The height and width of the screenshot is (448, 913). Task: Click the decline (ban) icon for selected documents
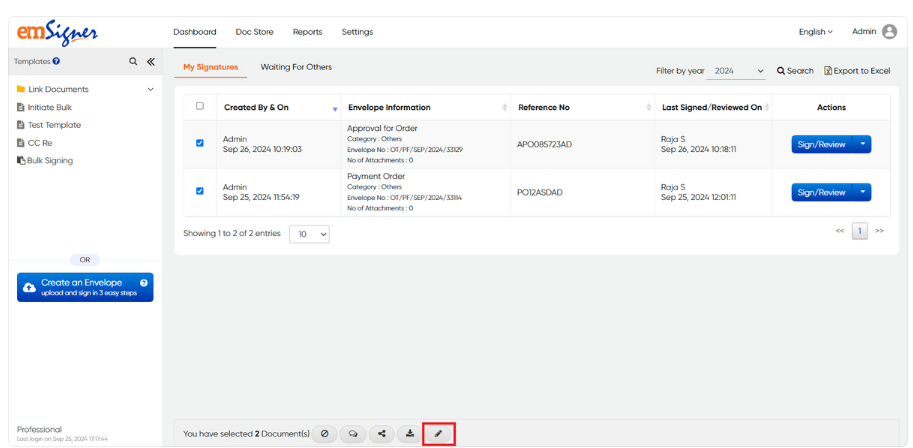324,433
